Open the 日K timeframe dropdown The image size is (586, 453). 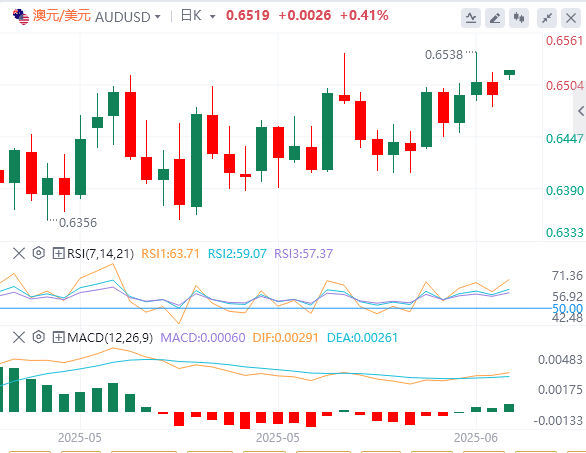[x=213, y=17]
